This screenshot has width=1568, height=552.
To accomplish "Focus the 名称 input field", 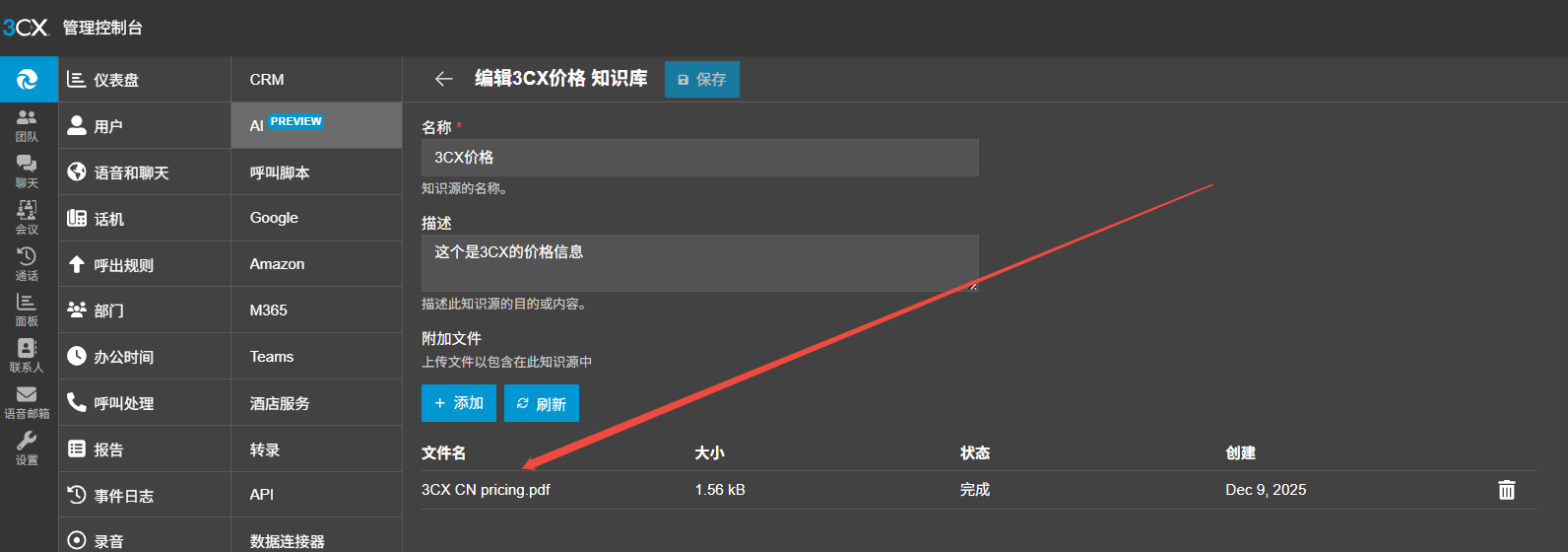I will click(700, 158).
